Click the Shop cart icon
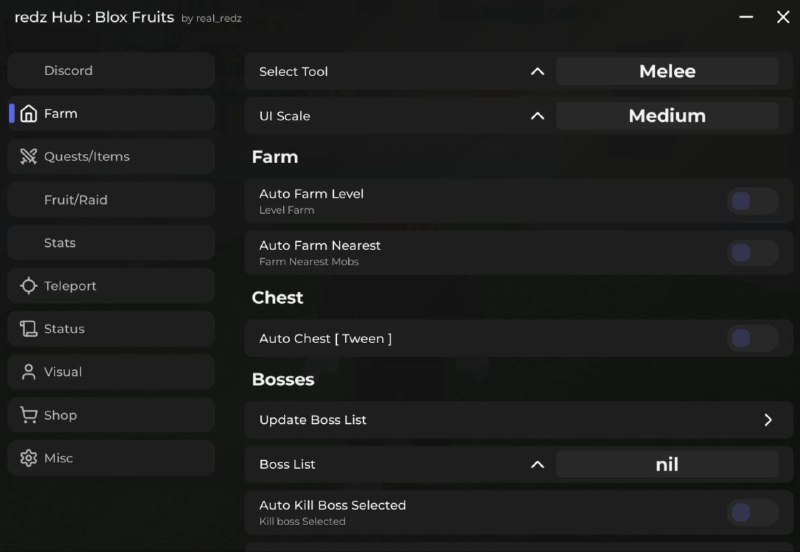800x552 pixels. coord(28,415)
